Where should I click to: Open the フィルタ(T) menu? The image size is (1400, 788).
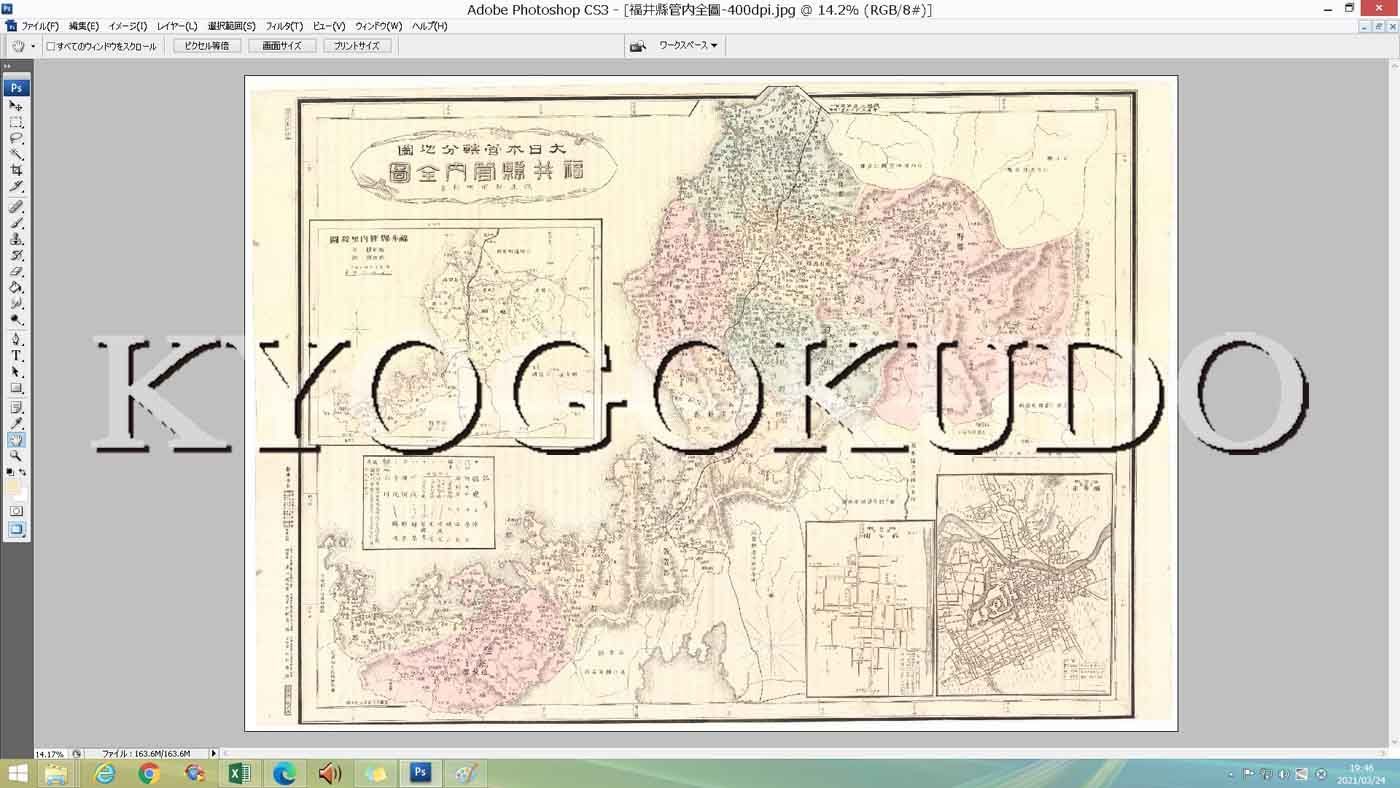pyautogui.click(x=284, y=26)
